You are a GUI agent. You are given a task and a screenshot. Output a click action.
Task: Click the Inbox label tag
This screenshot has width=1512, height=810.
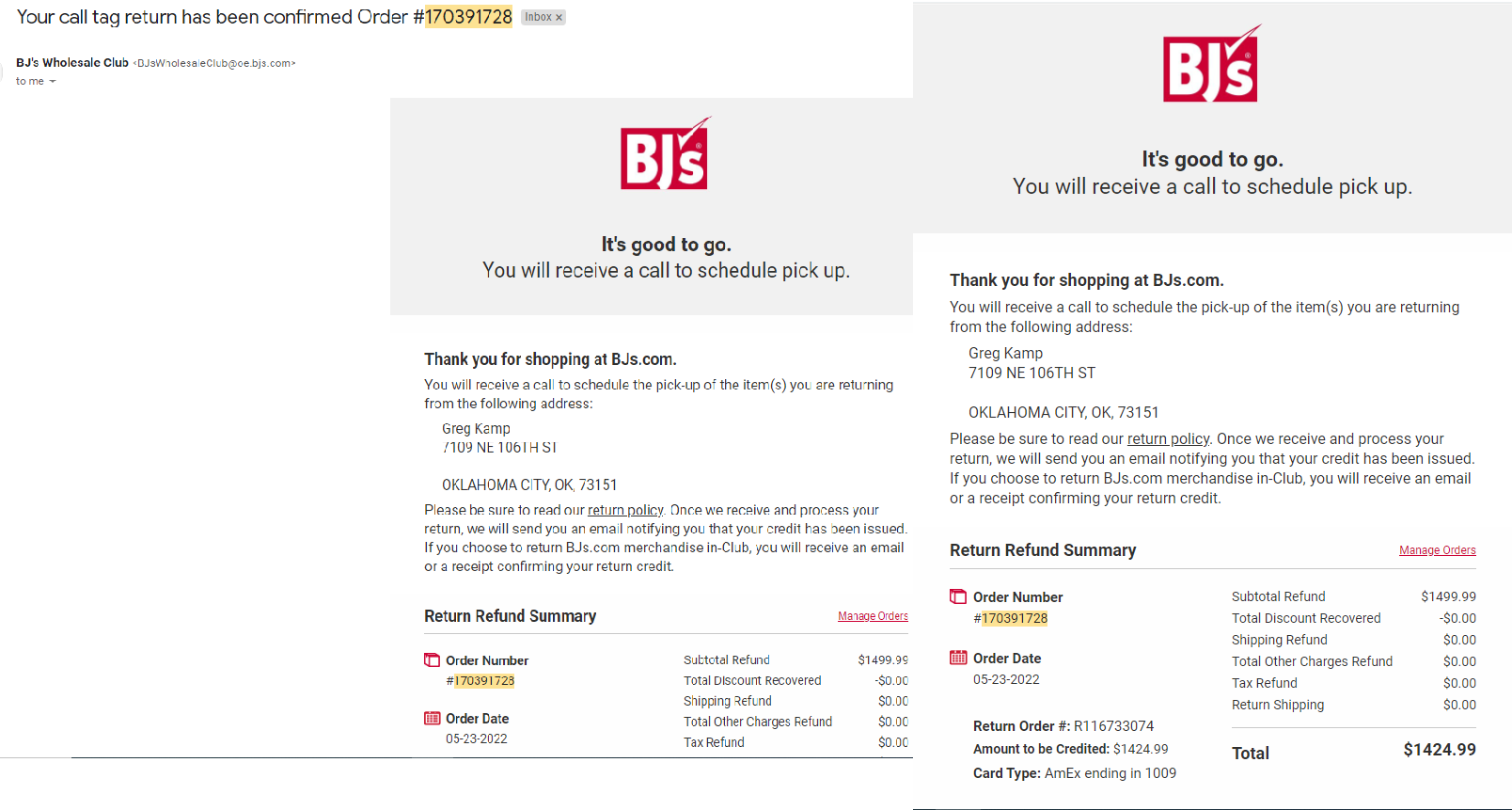click(538, 18)
